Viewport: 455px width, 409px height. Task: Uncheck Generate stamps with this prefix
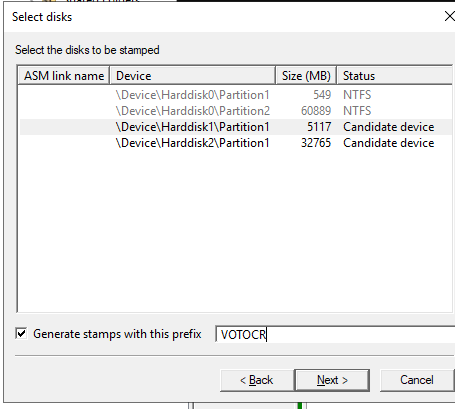point(21,333)
